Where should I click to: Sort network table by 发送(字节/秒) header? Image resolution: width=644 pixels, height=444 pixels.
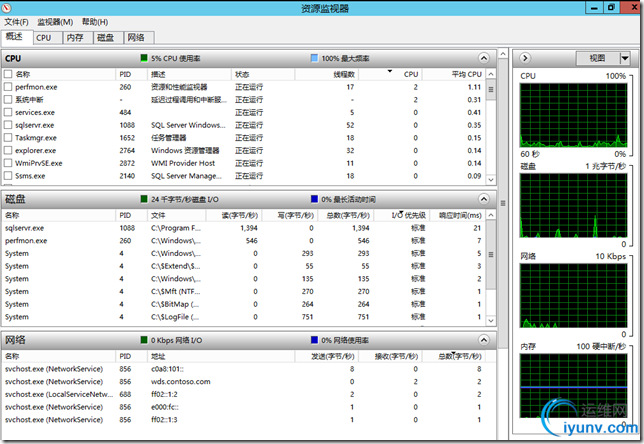[327, 356]
